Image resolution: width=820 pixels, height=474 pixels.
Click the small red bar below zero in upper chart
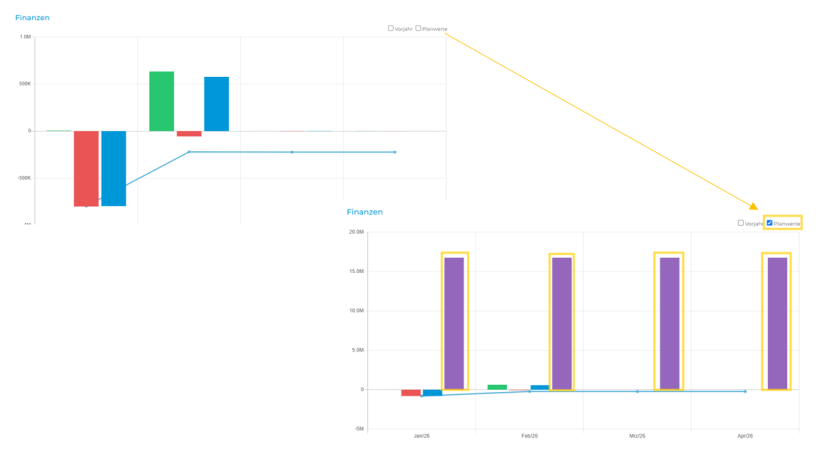[x=189, y=133]
